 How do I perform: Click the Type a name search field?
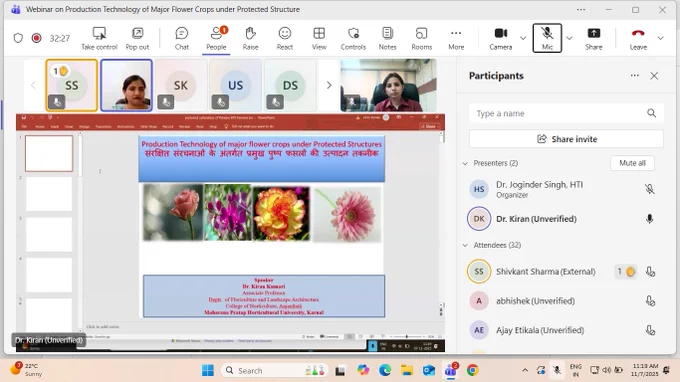566,113
